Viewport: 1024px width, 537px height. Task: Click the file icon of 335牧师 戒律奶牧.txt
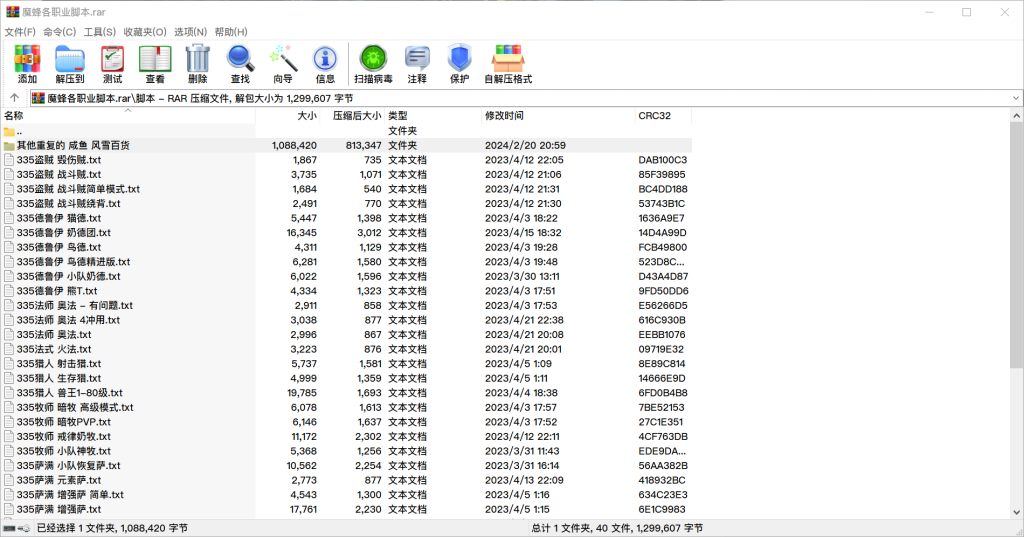[x=9, y=436]
